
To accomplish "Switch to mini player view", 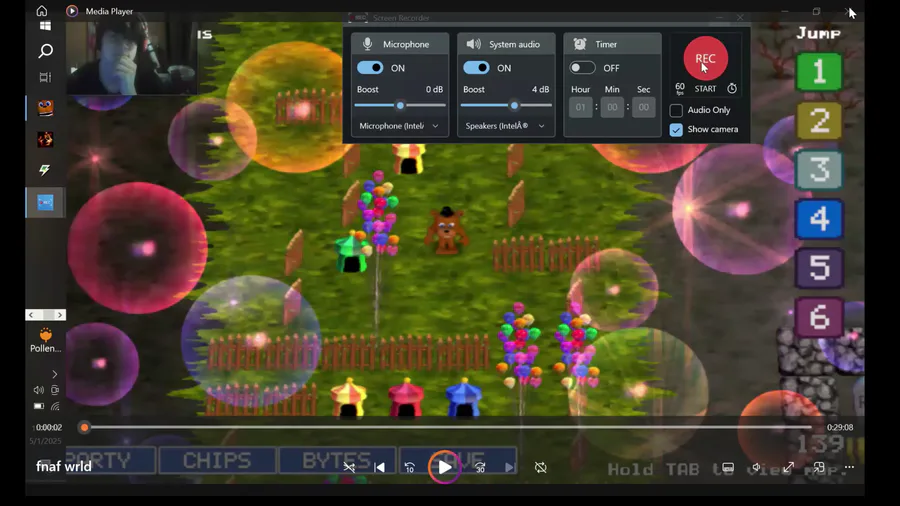I will click(819, 468).
